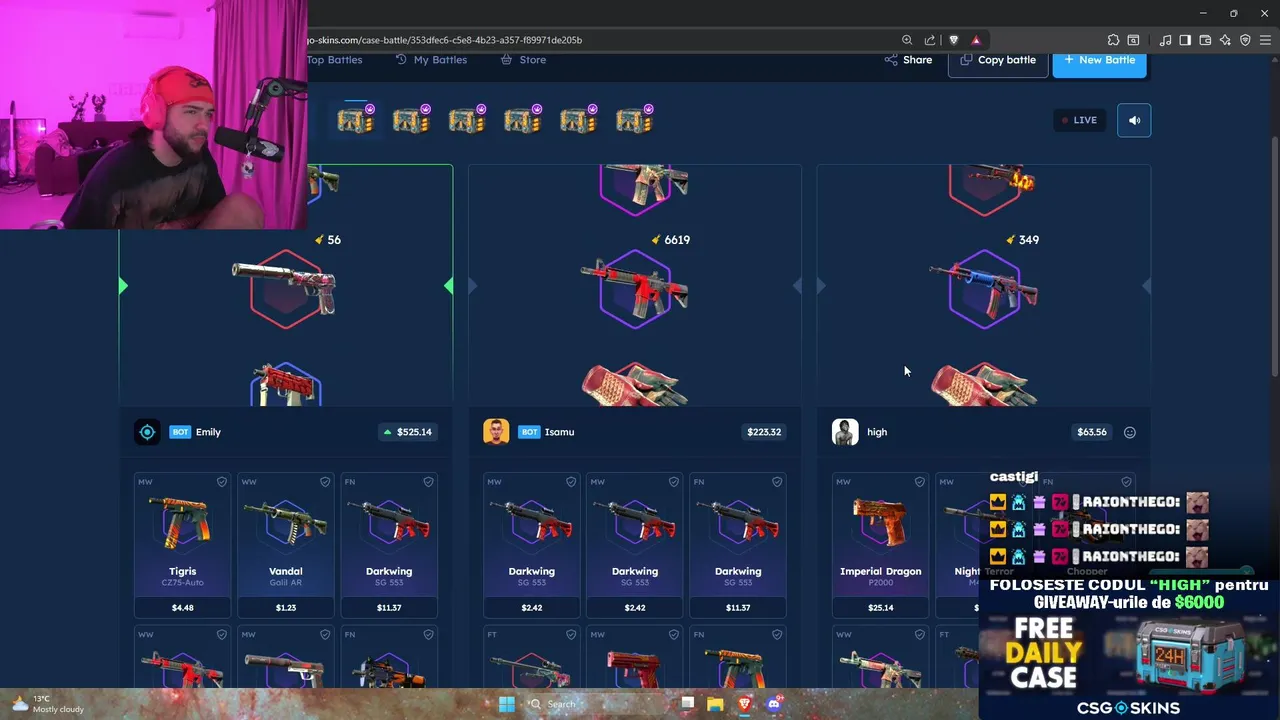The image size is (1280, 720).
Task: Select the third case in the round row
Action: [467, 120]
